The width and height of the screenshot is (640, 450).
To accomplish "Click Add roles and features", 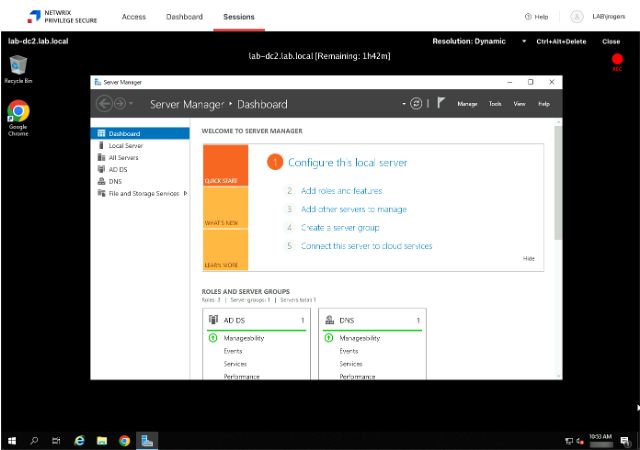I will [x=341, y=191].
